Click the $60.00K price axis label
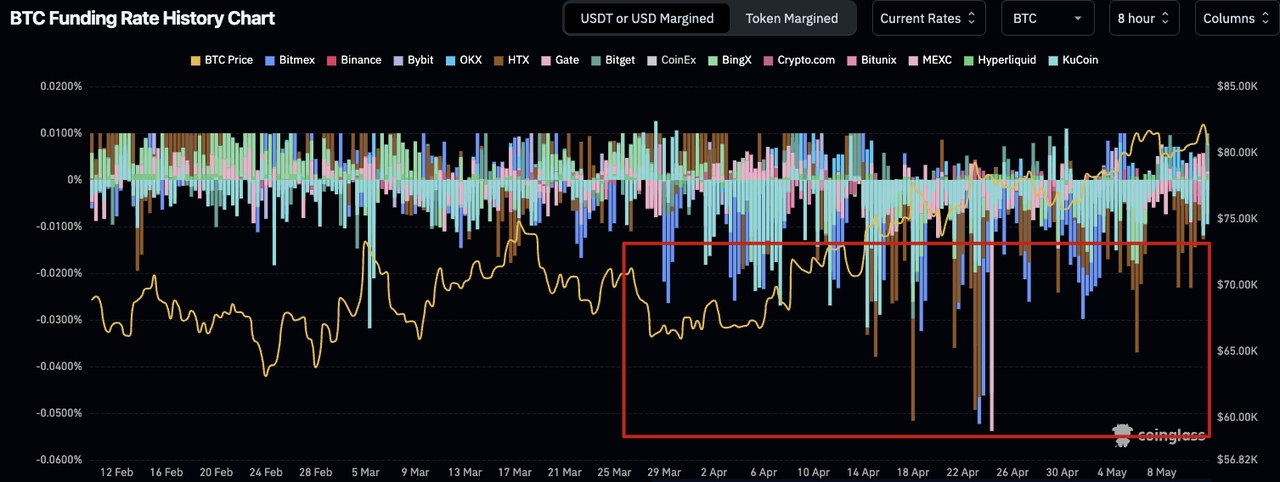The height and width of the screenshot is (482, 1280). [x=1237, y=417]
